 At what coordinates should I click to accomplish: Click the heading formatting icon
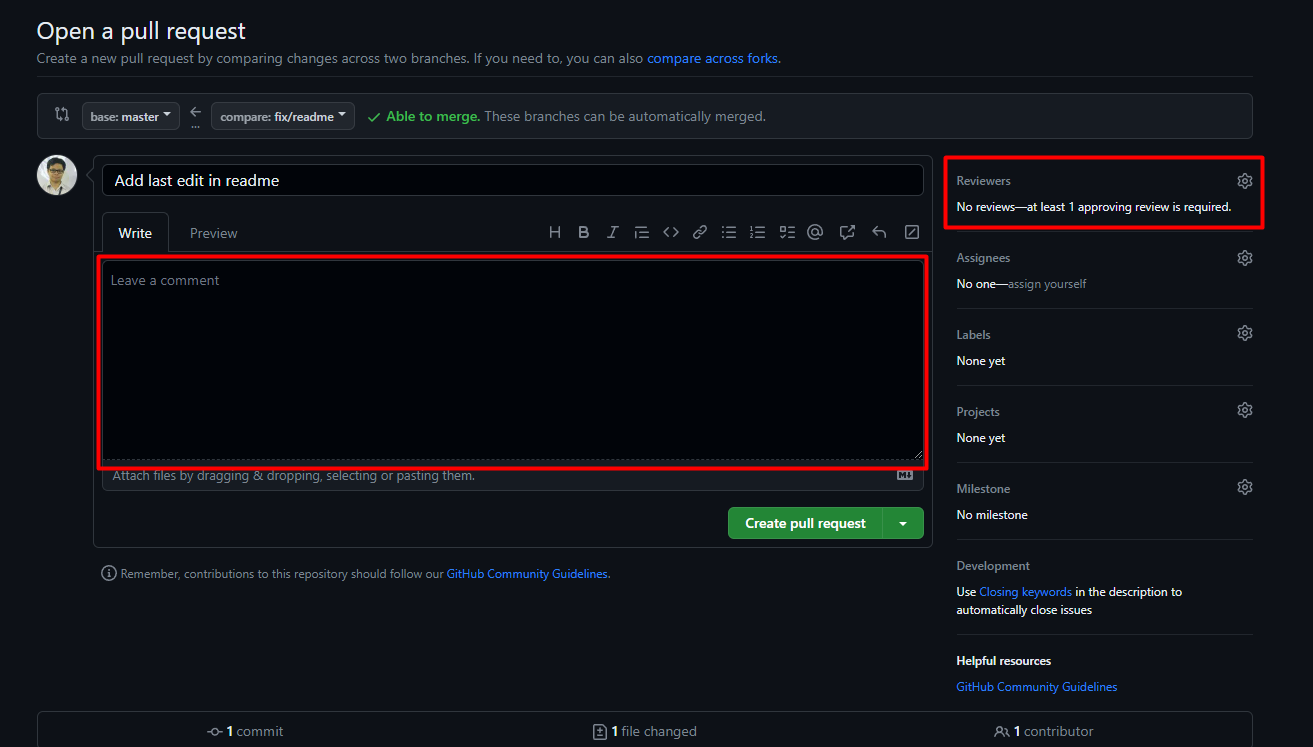tap(555, 232)
